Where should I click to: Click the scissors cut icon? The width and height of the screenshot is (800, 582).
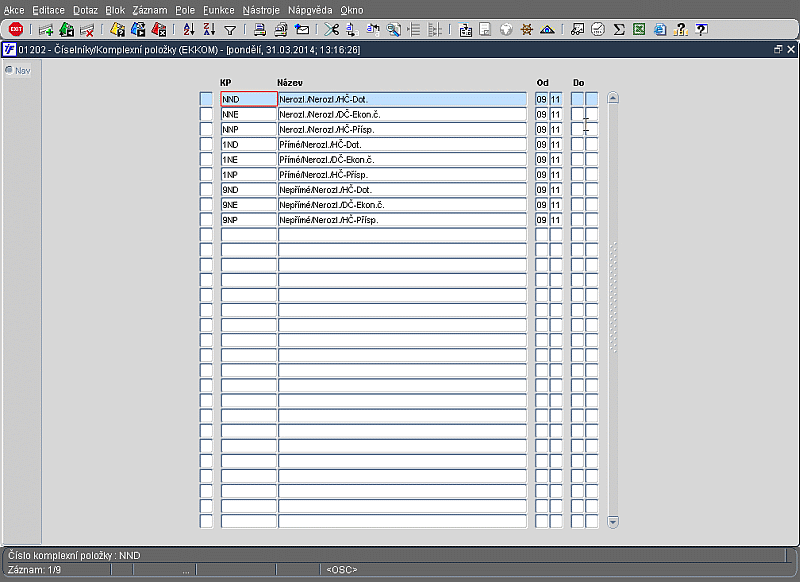click(x=331, y=30)
